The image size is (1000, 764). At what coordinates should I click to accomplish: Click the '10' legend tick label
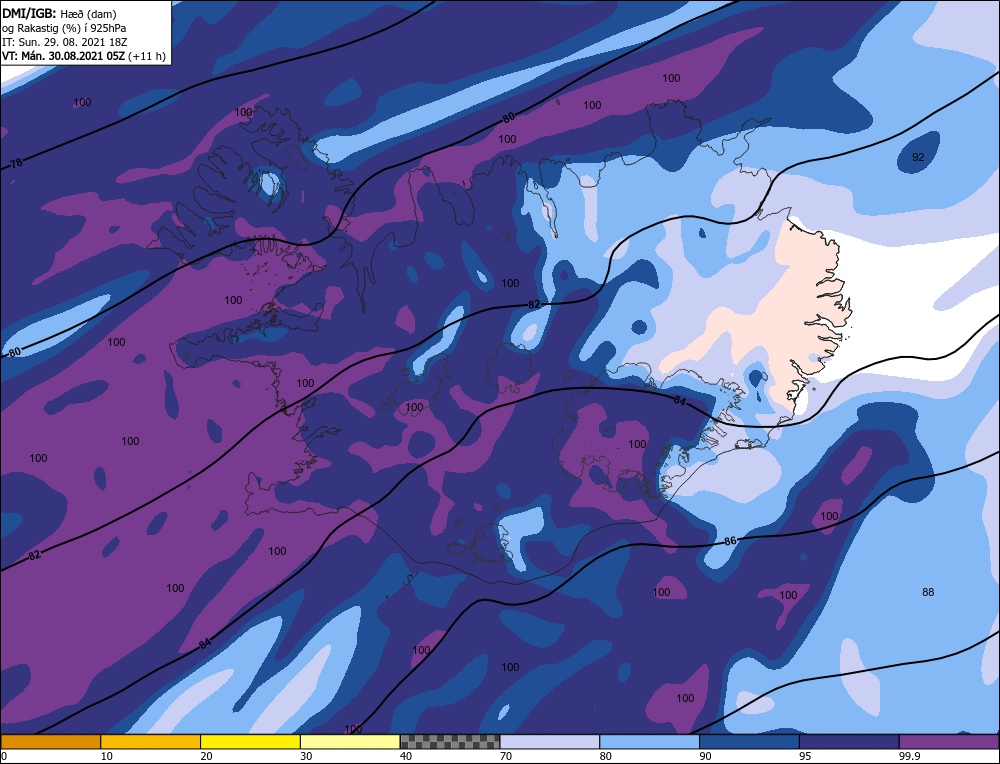pos(107,756)
